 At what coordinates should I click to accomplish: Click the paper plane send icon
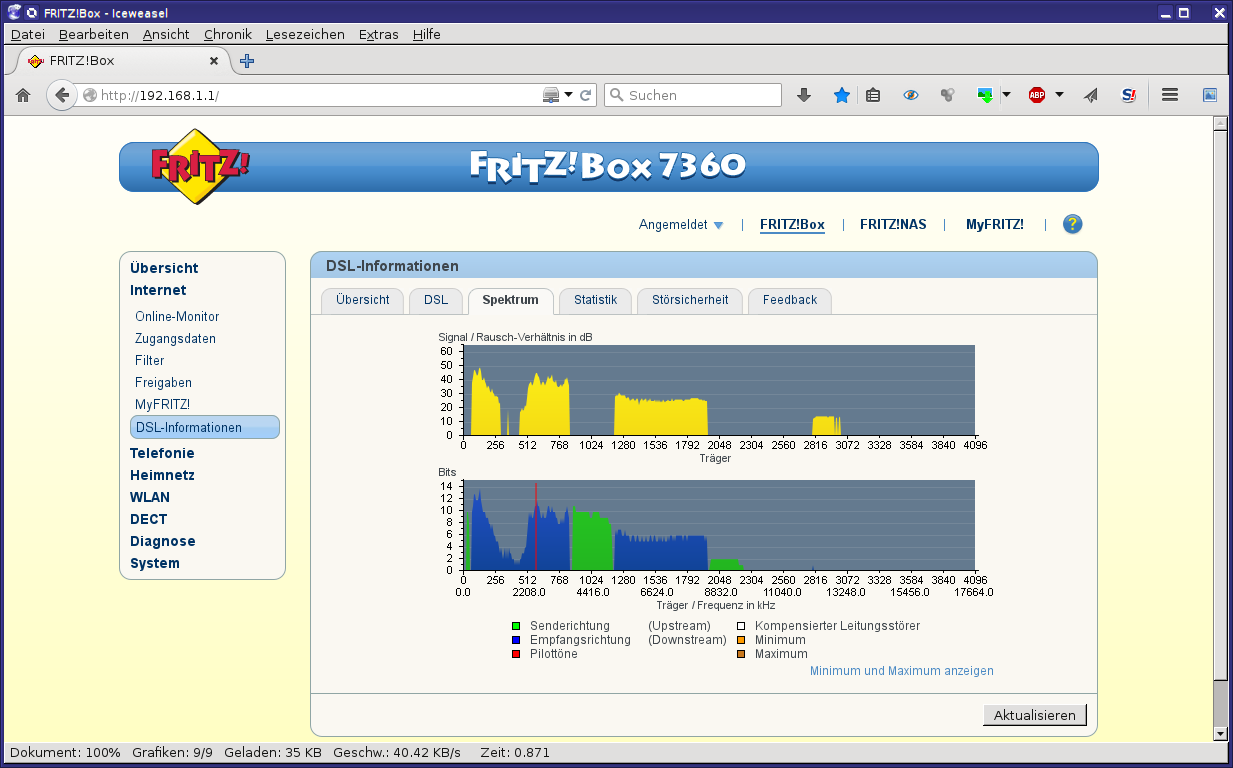click(1091, 95)
